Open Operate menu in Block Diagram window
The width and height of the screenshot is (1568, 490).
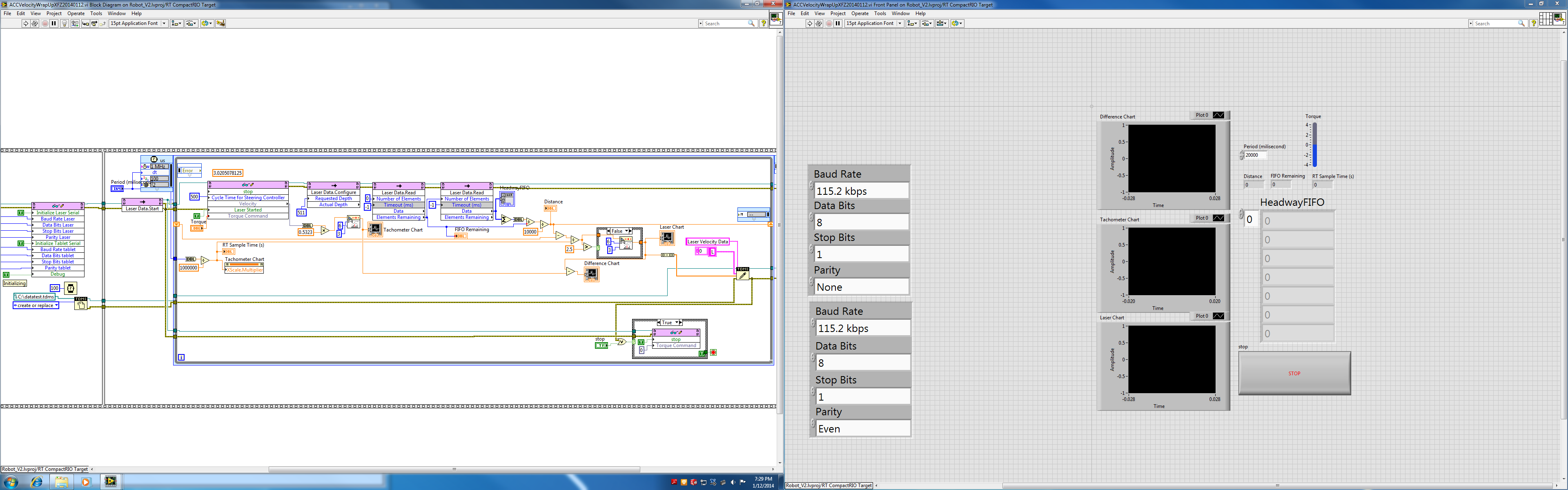click(x=76, y=13)
